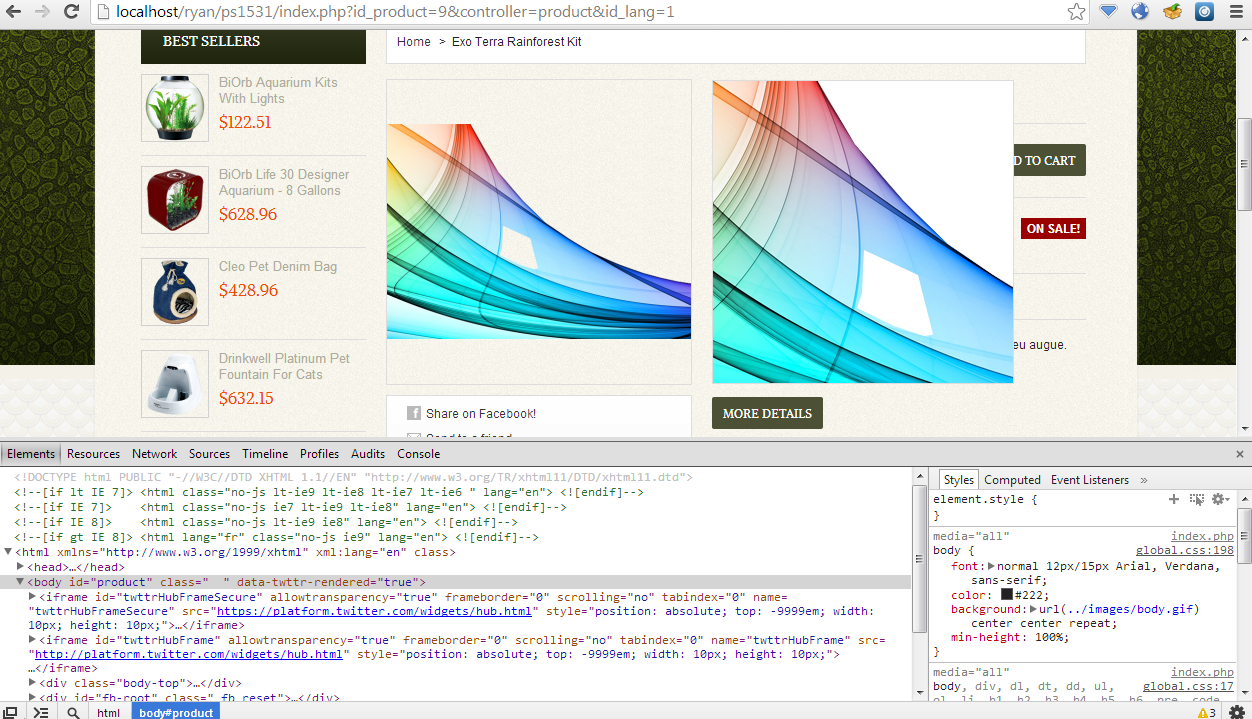Open the Audits tab
Image resolution: width=1252 pixels, height=719 pixels.
[368, 453]
